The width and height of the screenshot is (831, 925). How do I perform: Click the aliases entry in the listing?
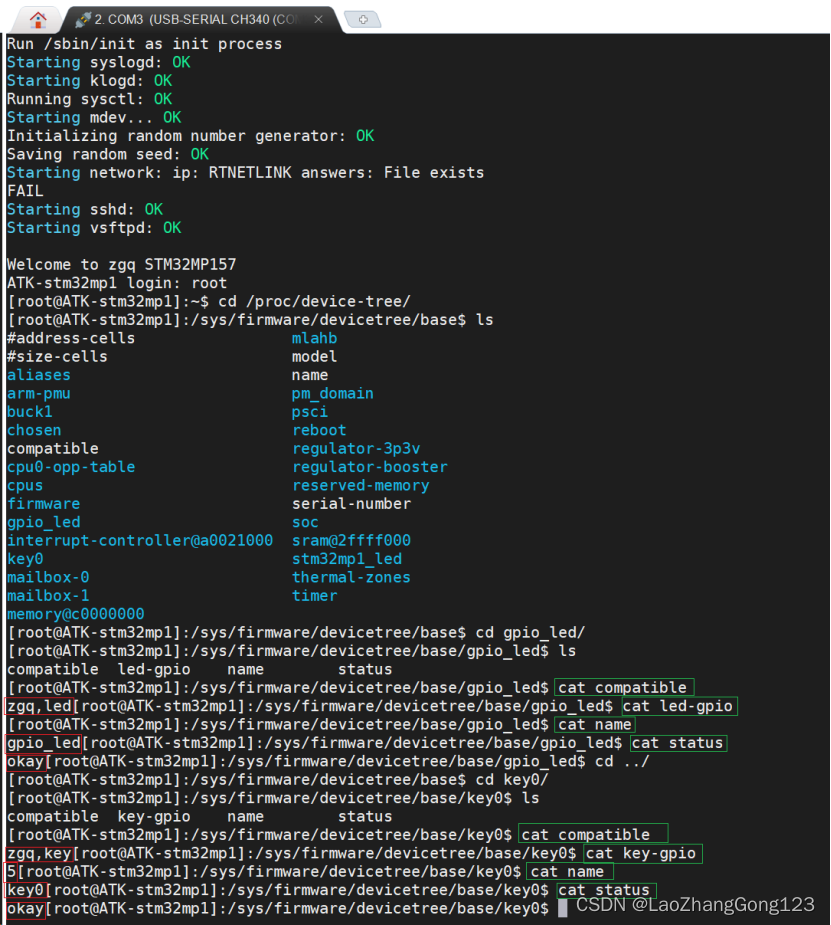pos(38,375)
